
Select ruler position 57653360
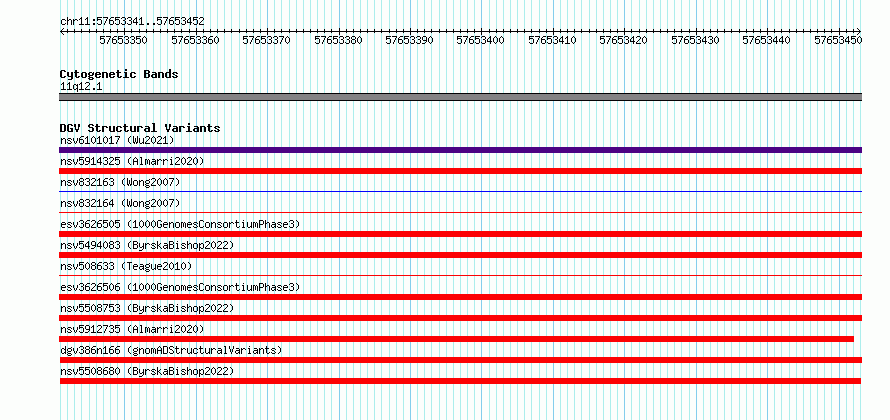pyautogui.click(x=195, y=40)
